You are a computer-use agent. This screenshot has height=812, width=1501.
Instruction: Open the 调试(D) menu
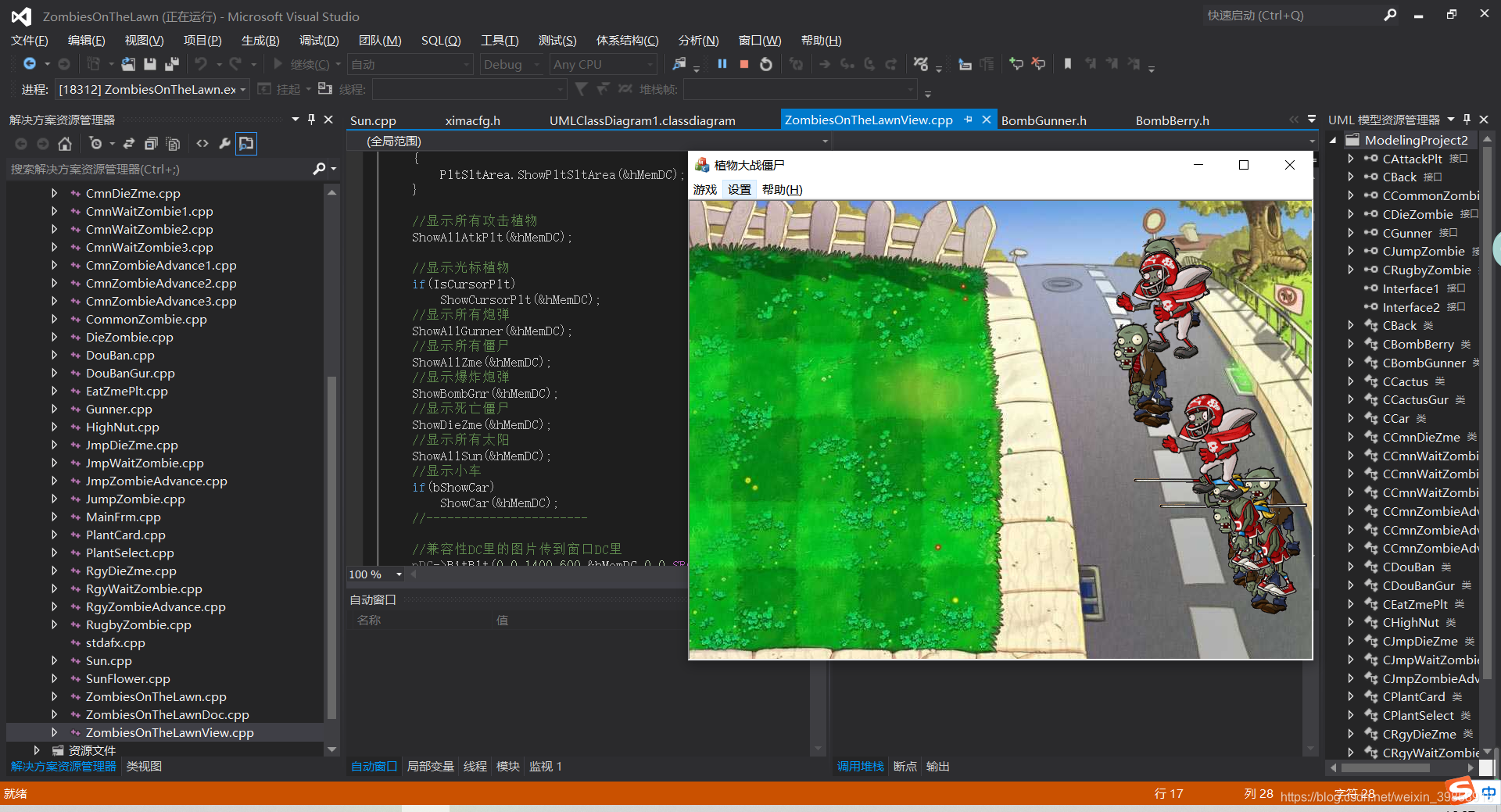pyautogui.click(x=319, y=41)
